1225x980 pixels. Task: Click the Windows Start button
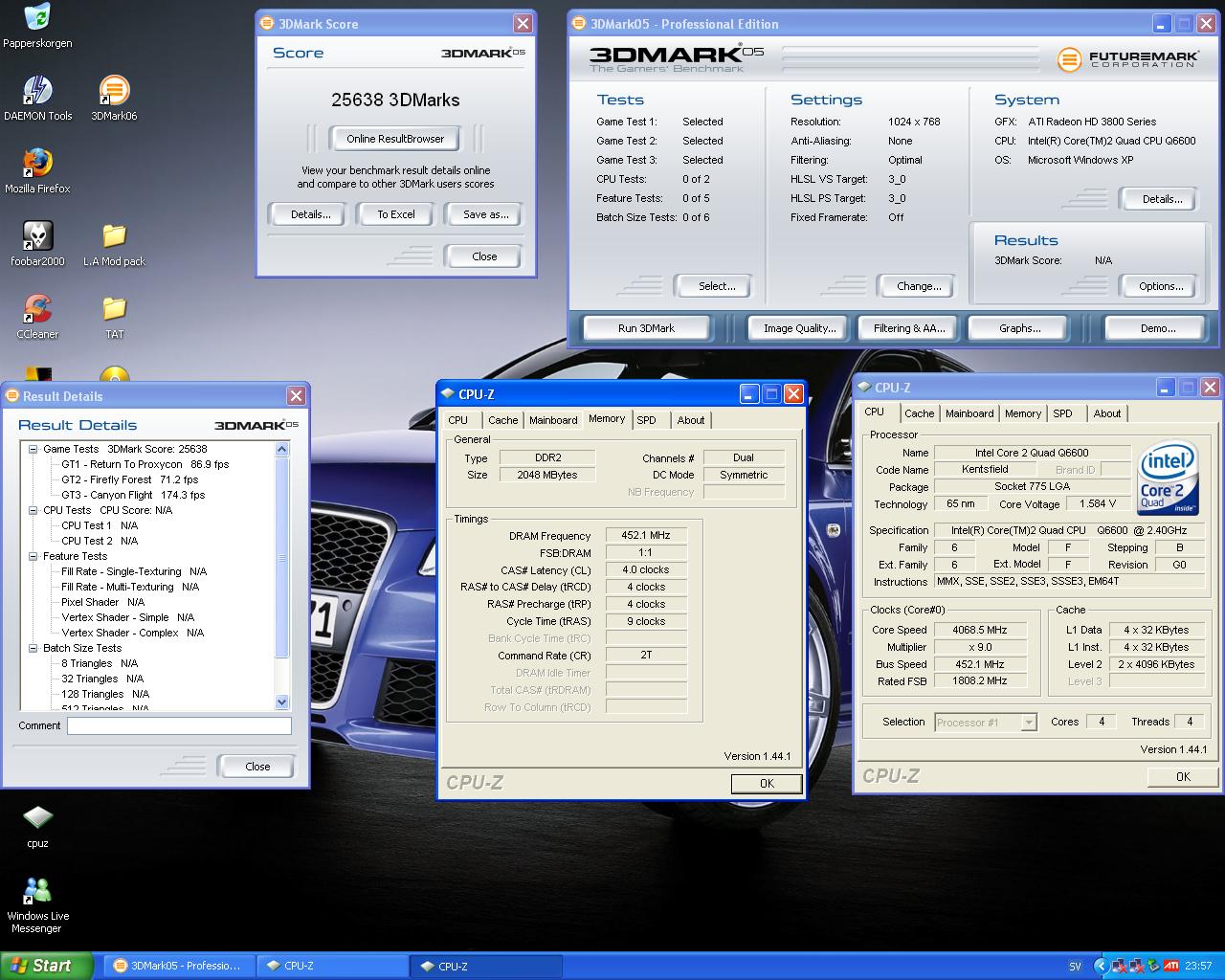tap(47, 966)
